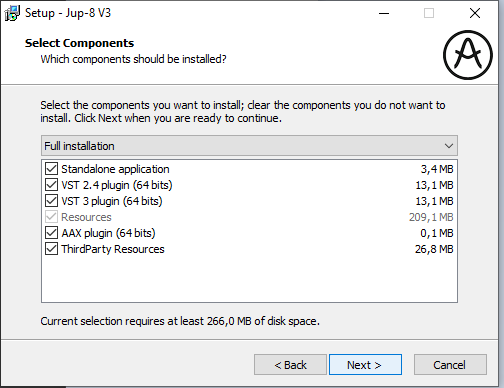
Task: Disable ThirdParty Resources component
Action: click(x=51, y=249)
